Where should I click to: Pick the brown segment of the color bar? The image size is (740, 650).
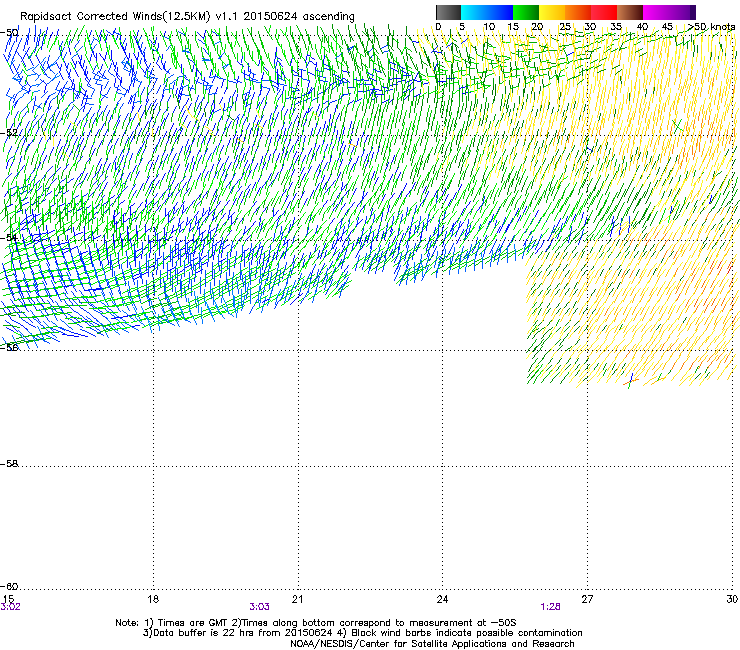630,12
